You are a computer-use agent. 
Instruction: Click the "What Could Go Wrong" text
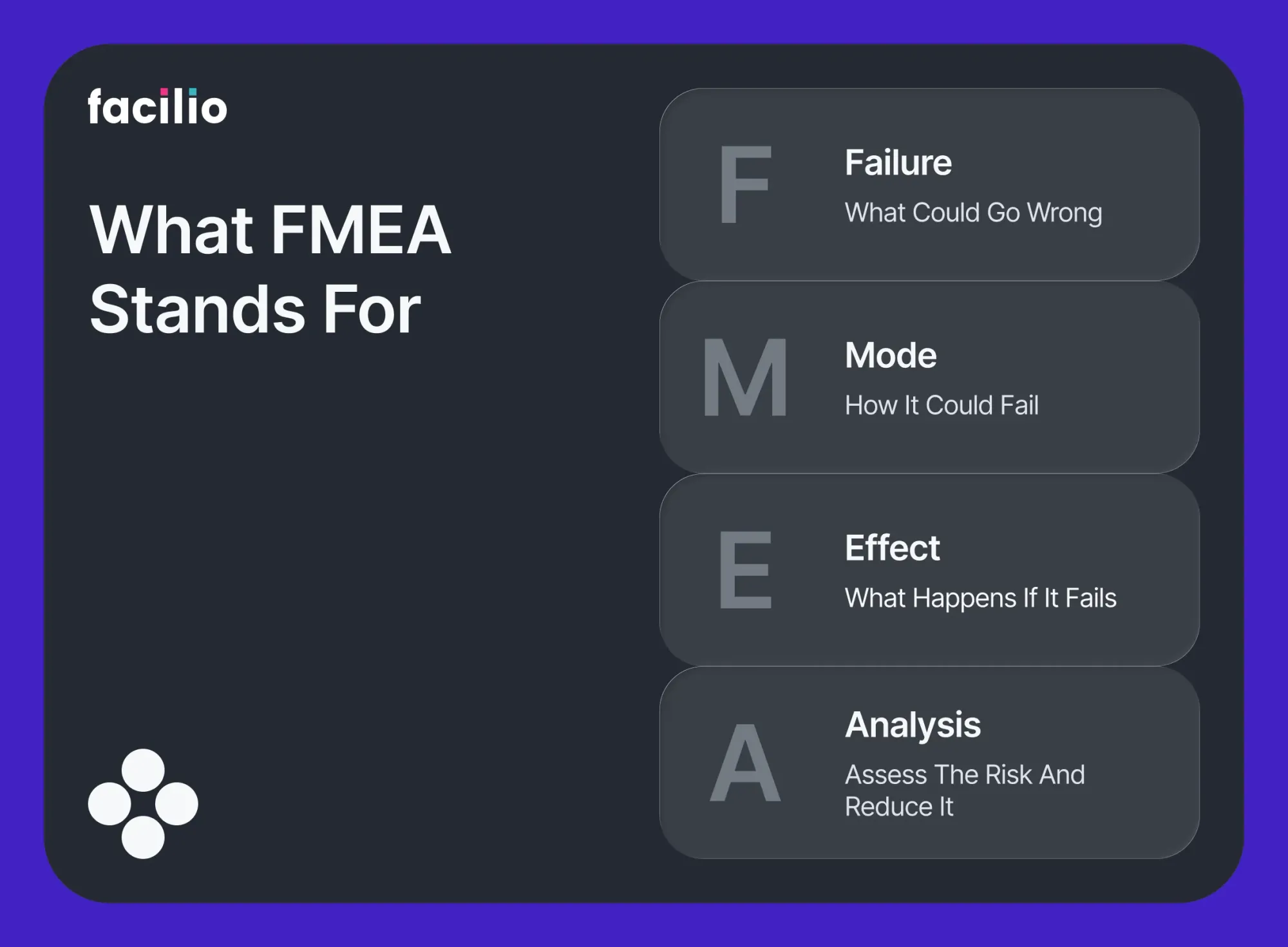coord(973,213)
